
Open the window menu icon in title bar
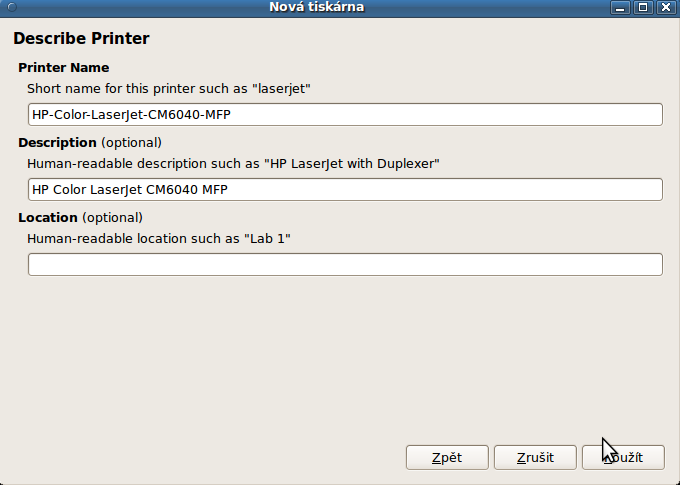pos(10,8)
